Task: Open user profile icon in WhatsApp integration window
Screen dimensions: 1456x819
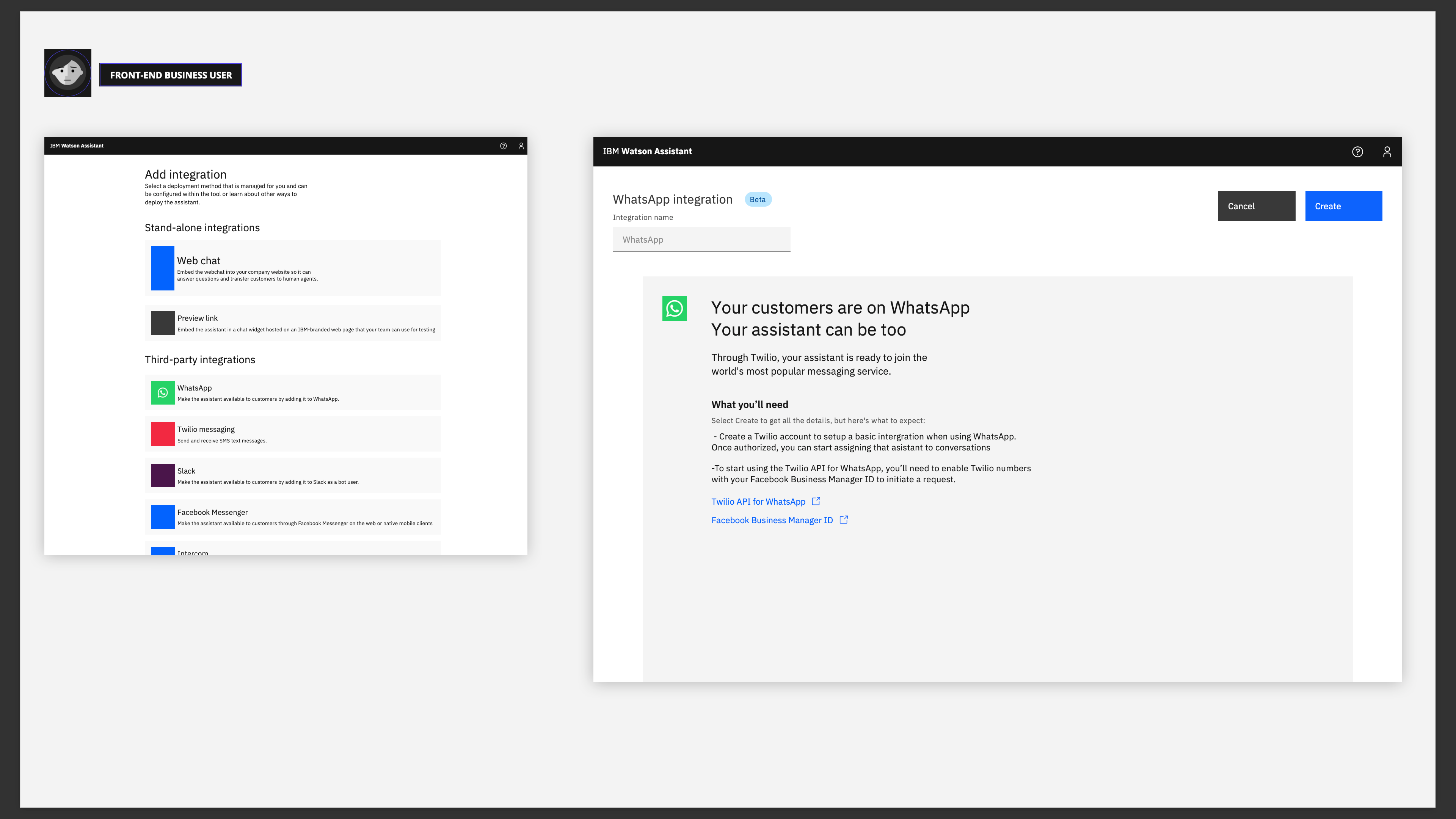Action: (1387, 152)
